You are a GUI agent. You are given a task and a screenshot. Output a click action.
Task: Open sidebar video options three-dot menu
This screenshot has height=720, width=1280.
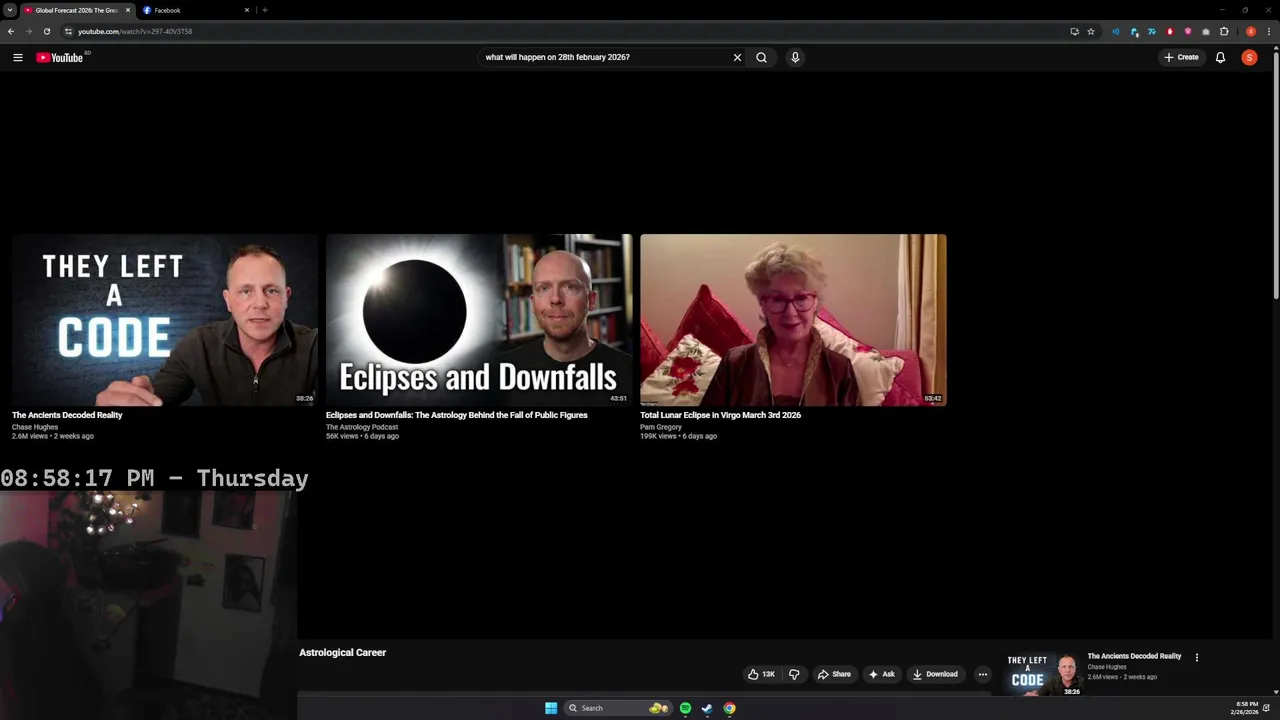pyautogui.click(x=1196, y=658)
